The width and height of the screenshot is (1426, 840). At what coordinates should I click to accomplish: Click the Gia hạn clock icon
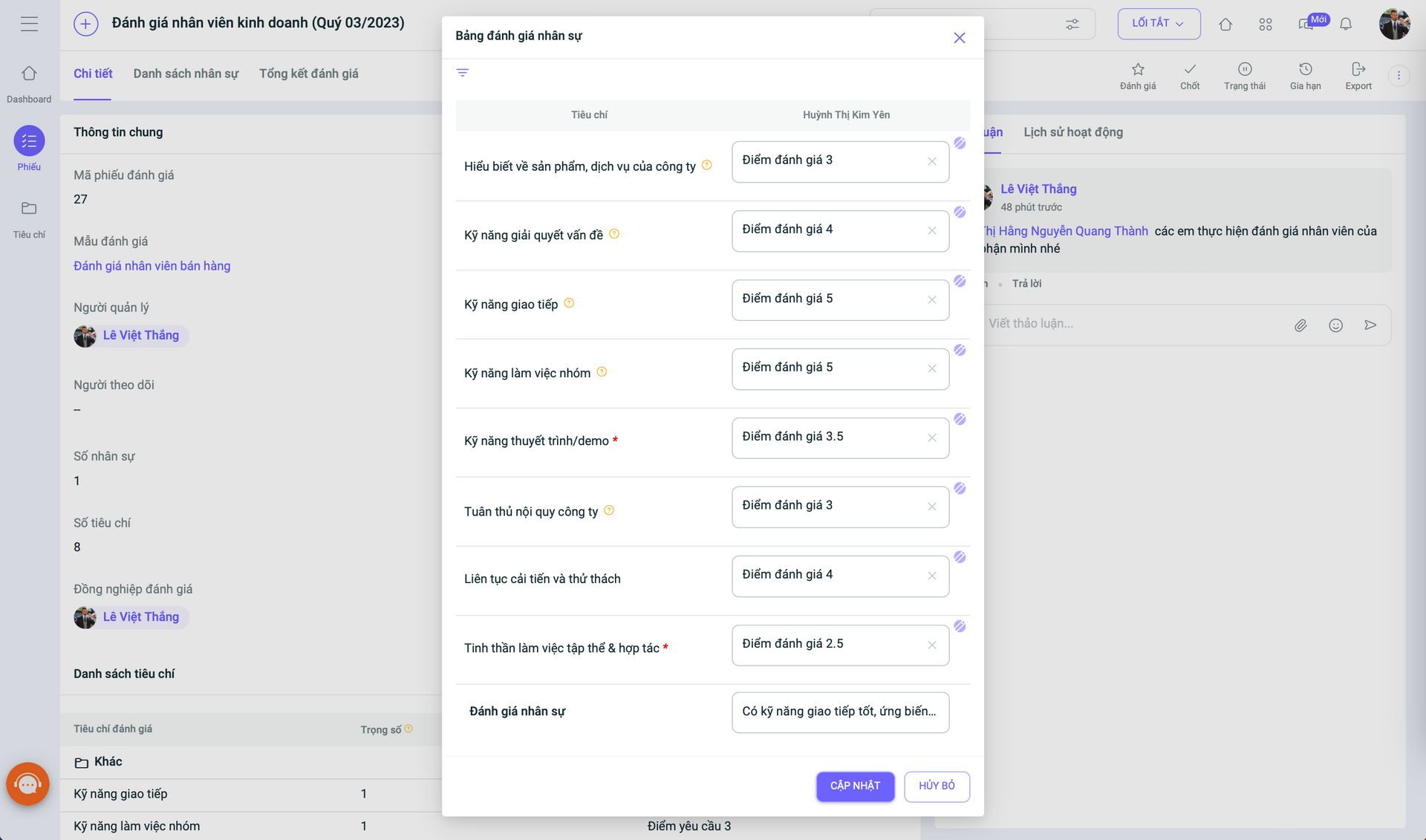click(x=1305, y=69)
